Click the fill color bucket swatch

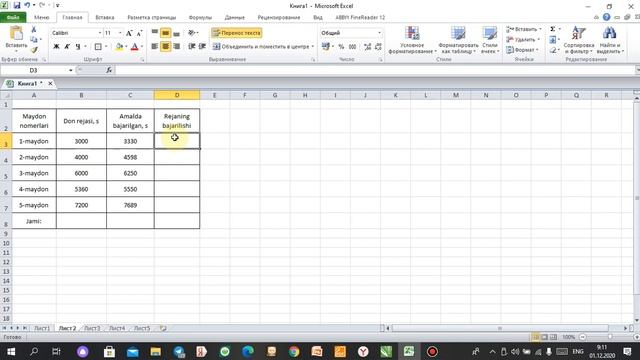coord(119,47)
